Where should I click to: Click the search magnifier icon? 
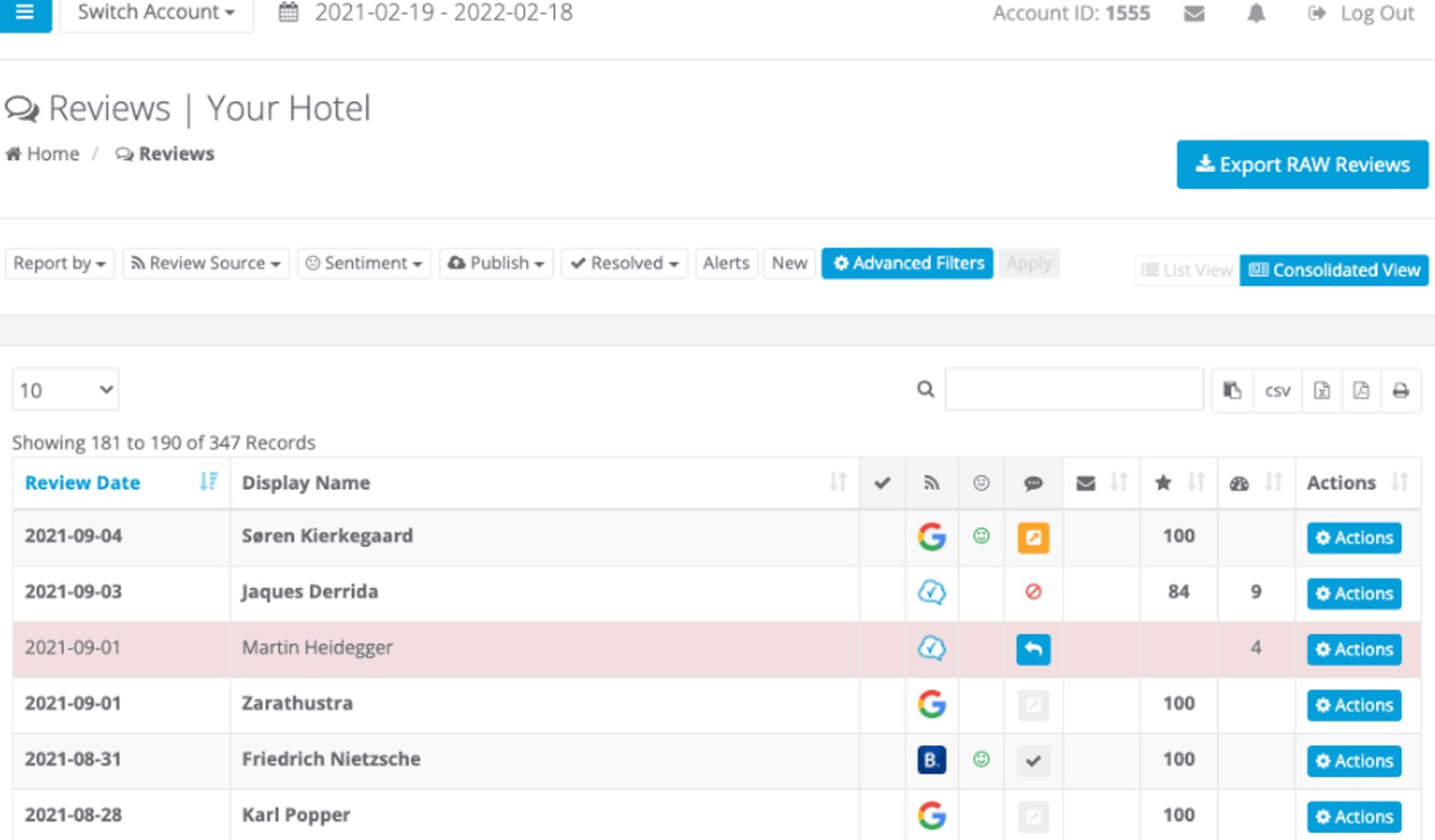(926, 389)
